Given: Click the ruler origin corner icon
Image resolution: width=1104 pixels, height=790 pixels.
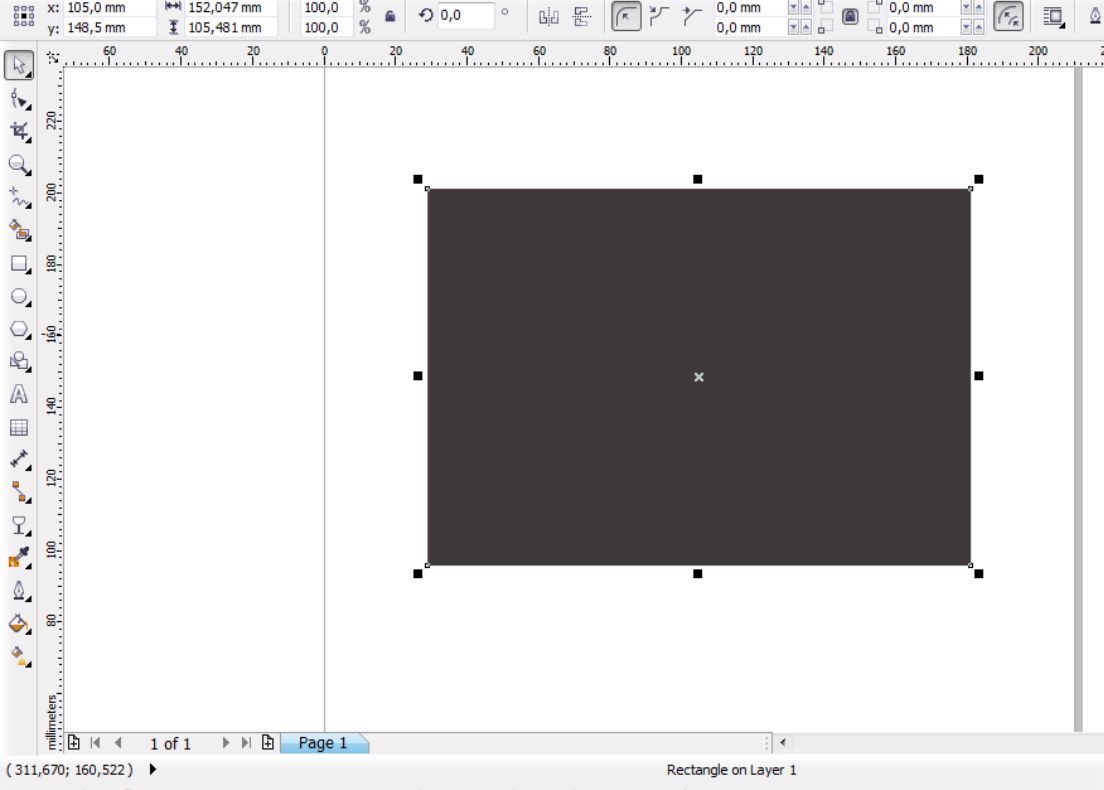Looking at the screenshot, I should click(53, 57).
